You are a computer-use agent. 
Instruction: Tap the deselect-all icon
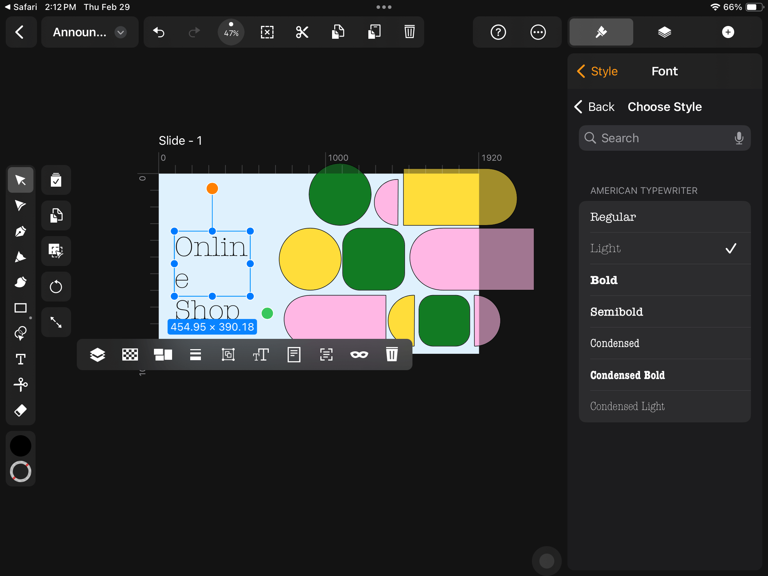click(267, 32)
